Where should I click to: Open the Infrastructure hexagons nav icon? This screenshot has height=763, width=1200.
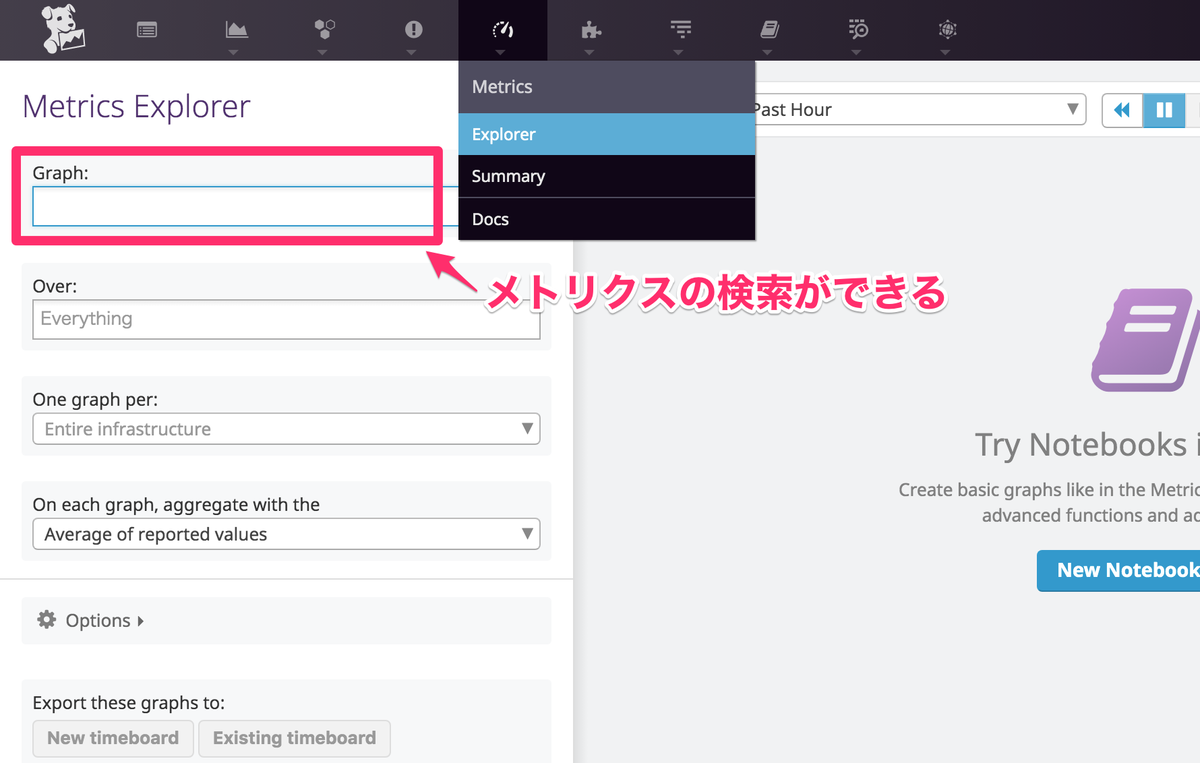click(324, 30)
